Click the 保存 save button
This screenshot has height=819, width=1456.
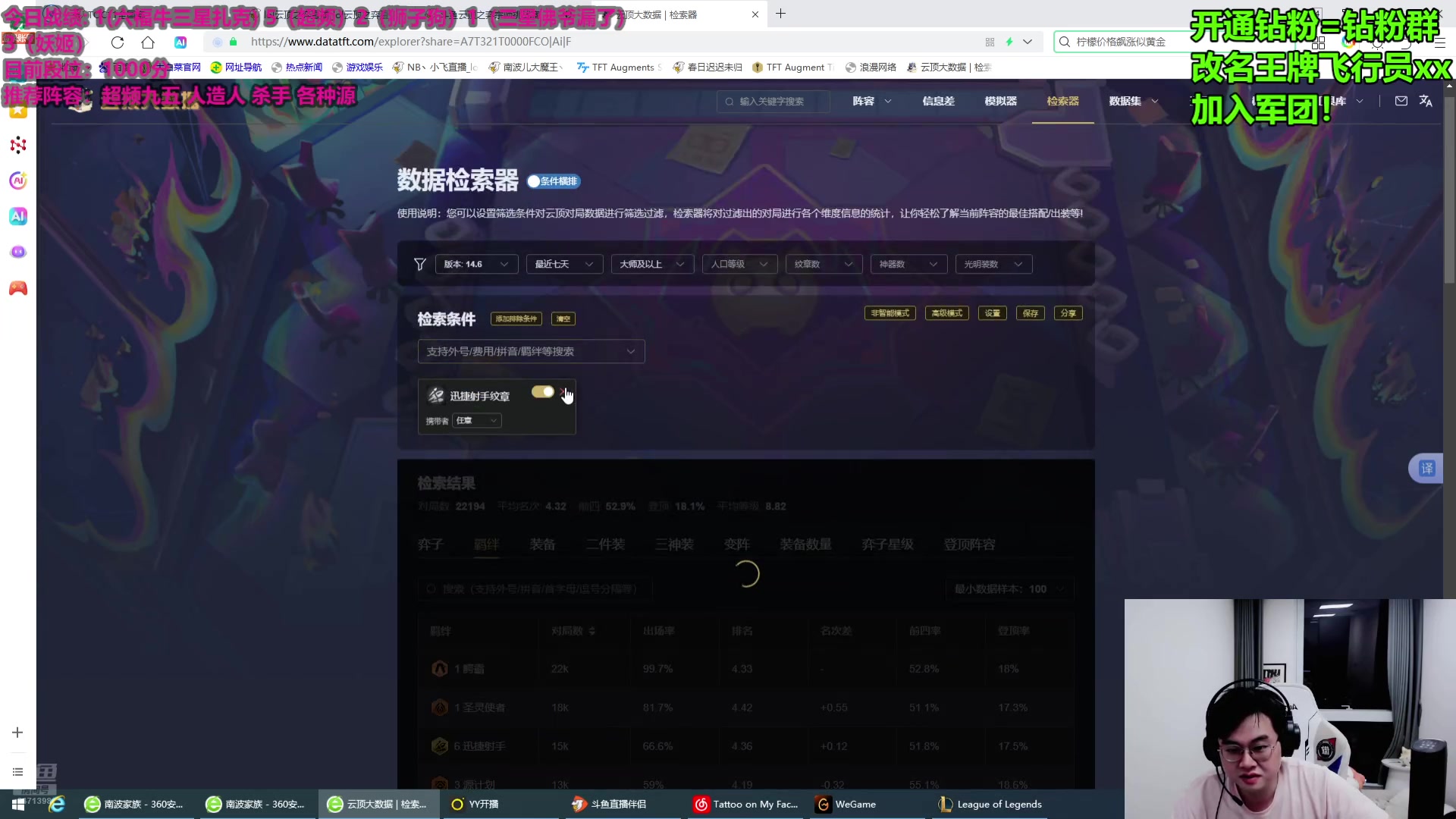click(1030, 313)
